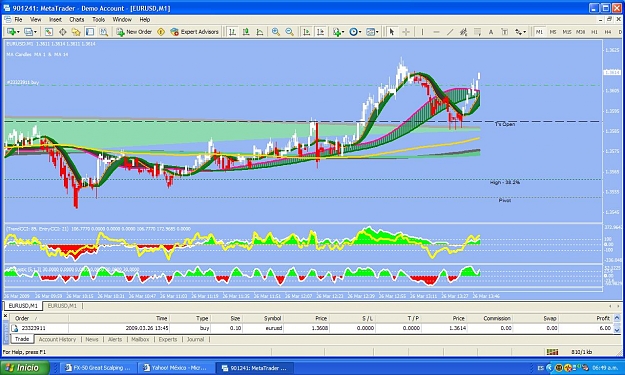
Task: Expand the arrows objects dropdown arrow
Action: coord(525,32)
